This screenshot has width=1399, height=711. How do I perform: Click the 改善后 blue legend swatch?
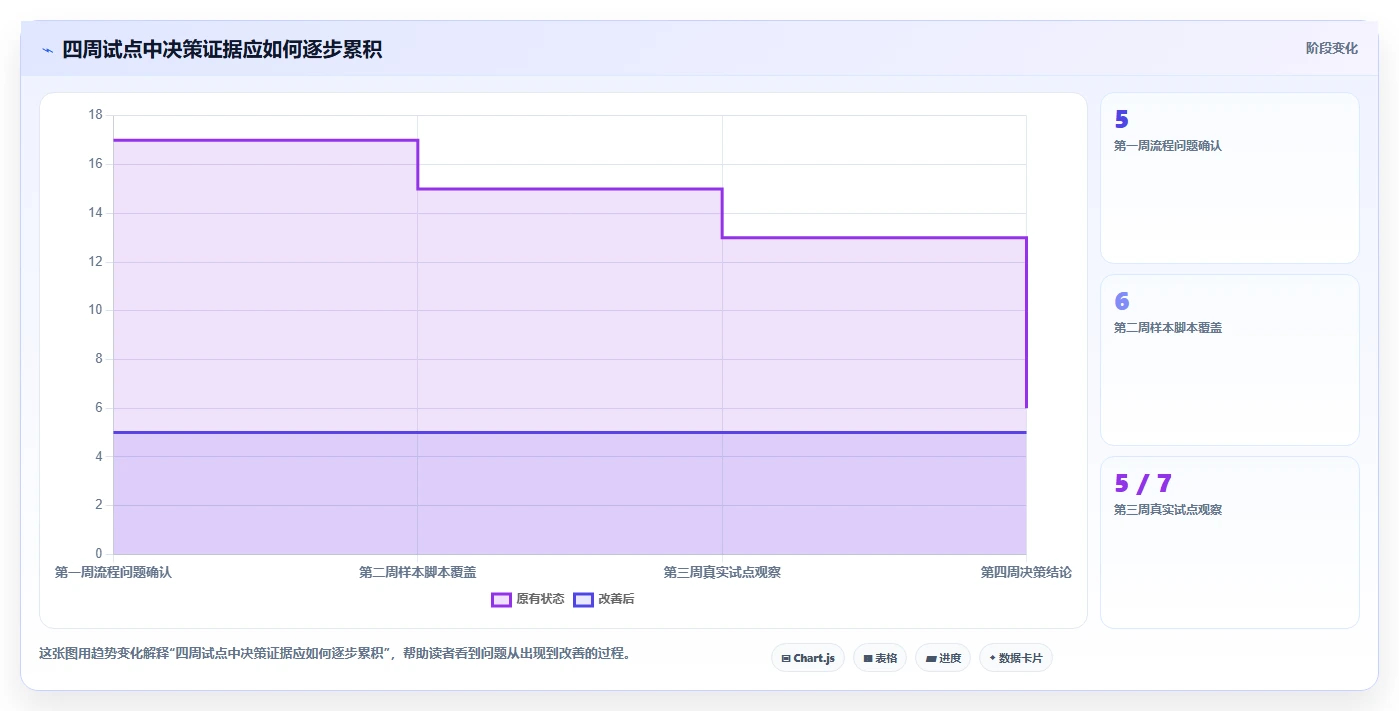pyautogui.click(x=583, y=599)
